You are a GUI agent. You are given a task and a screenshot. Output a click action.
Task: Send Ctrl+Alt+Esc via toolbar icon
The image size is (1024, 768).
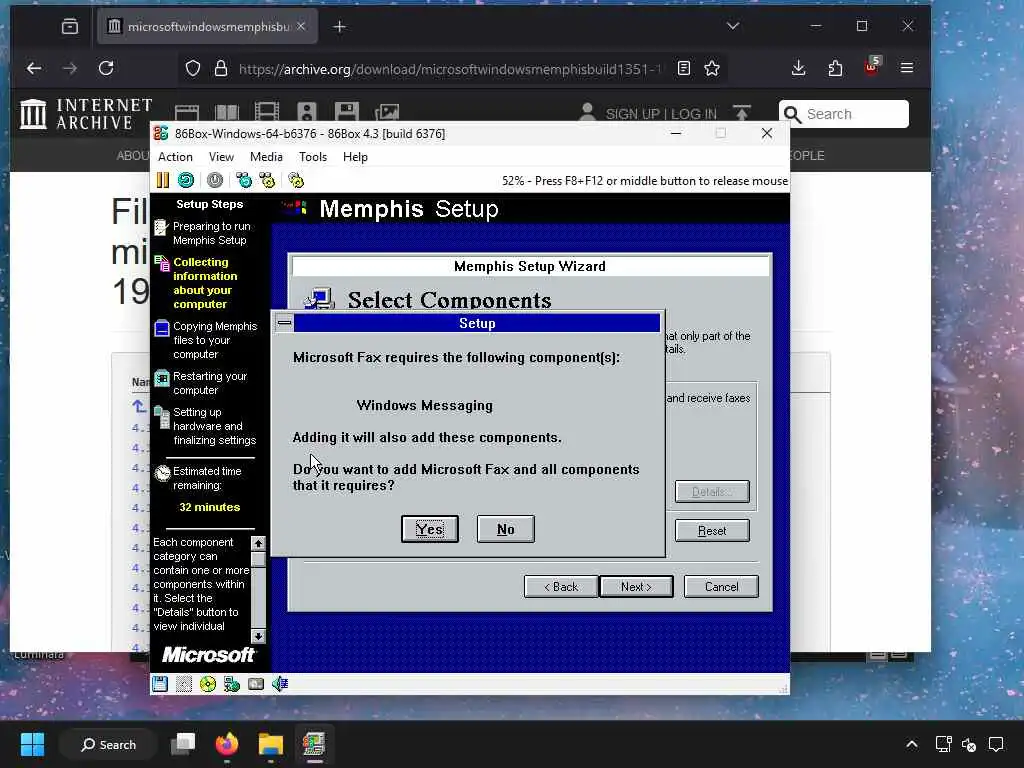(267, 180)
